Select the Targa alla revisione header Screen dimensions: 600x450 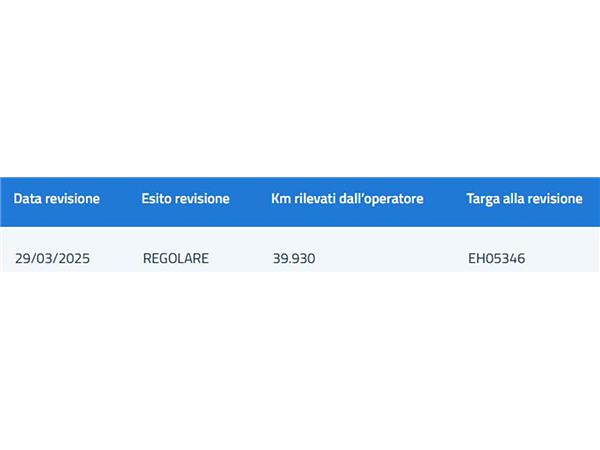click(524, 199)
